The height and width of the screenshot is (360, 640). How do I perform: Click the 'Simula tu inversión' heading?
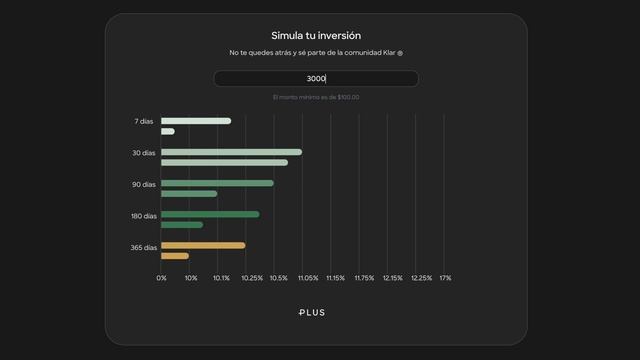(316, 36)
